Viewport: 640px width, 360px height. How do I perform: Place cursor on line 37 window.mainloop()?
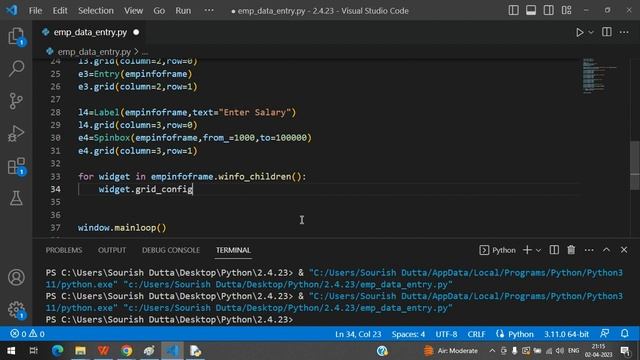(x=122, y=228)
